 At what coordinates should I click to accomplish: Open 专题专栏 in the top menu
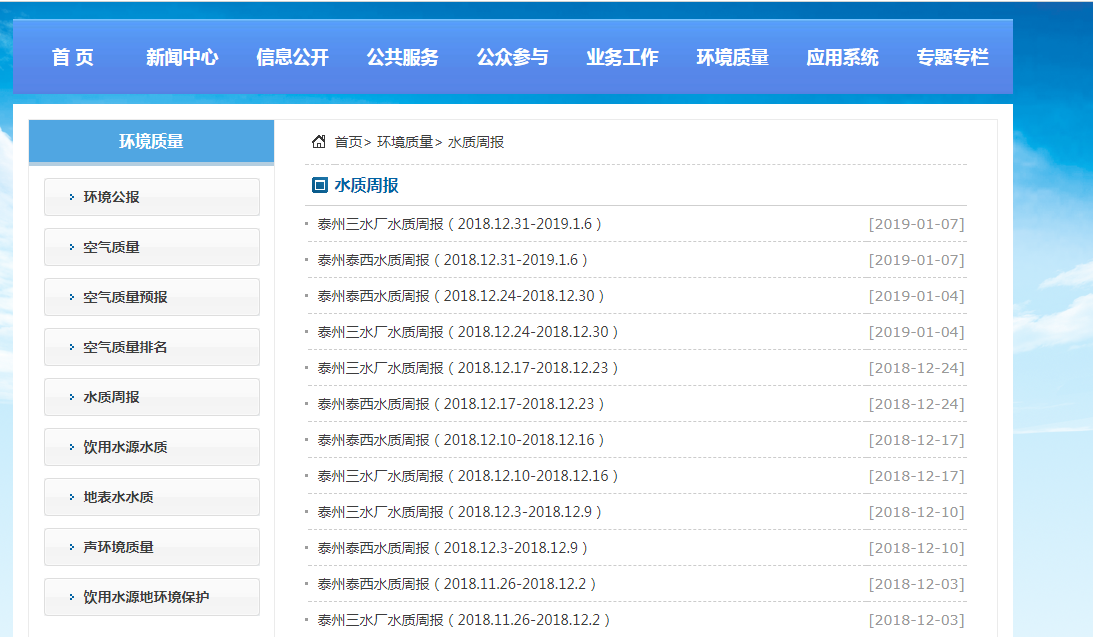click(952, 57)
